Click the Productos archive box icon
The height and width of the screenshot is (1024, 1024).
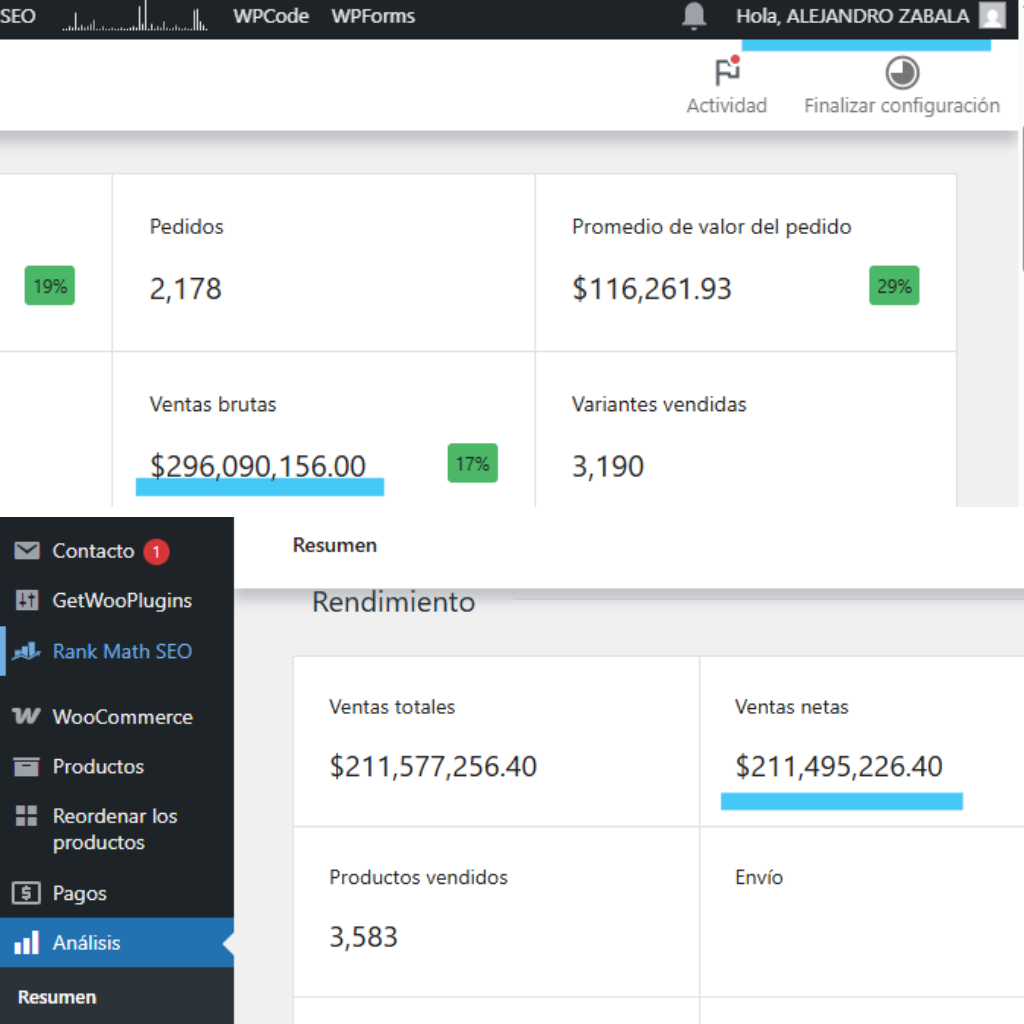coord(27,767)
